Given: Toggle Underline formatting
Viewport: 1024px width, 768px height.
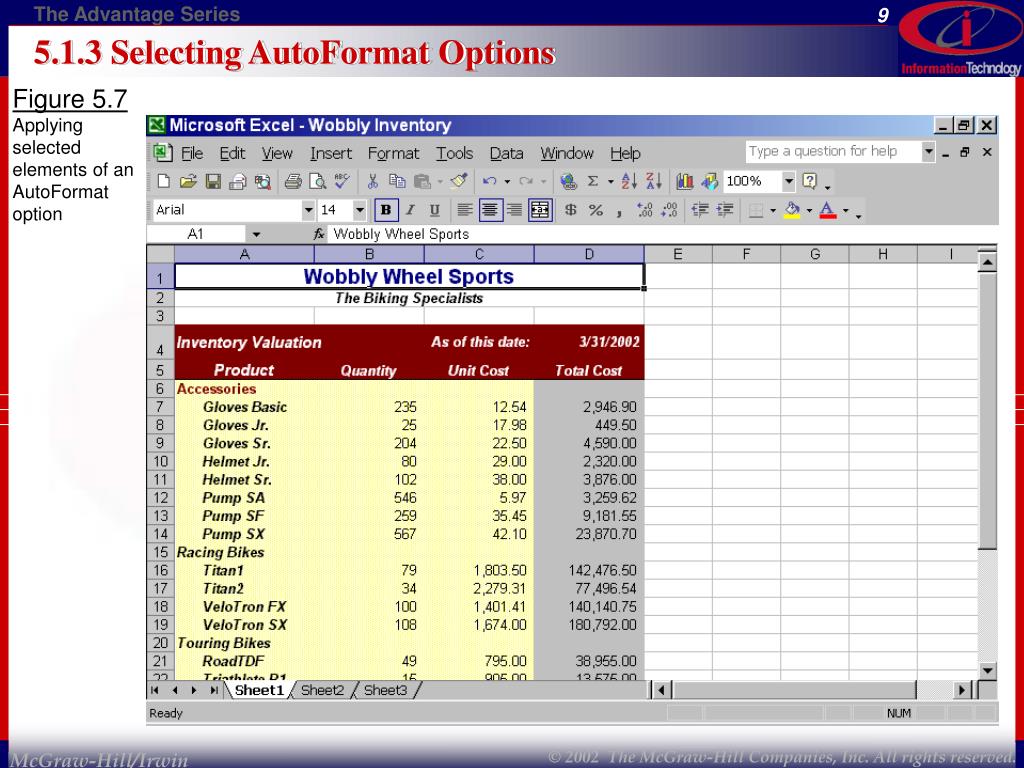Looking at the screenshot, I should tap(434, 210).
